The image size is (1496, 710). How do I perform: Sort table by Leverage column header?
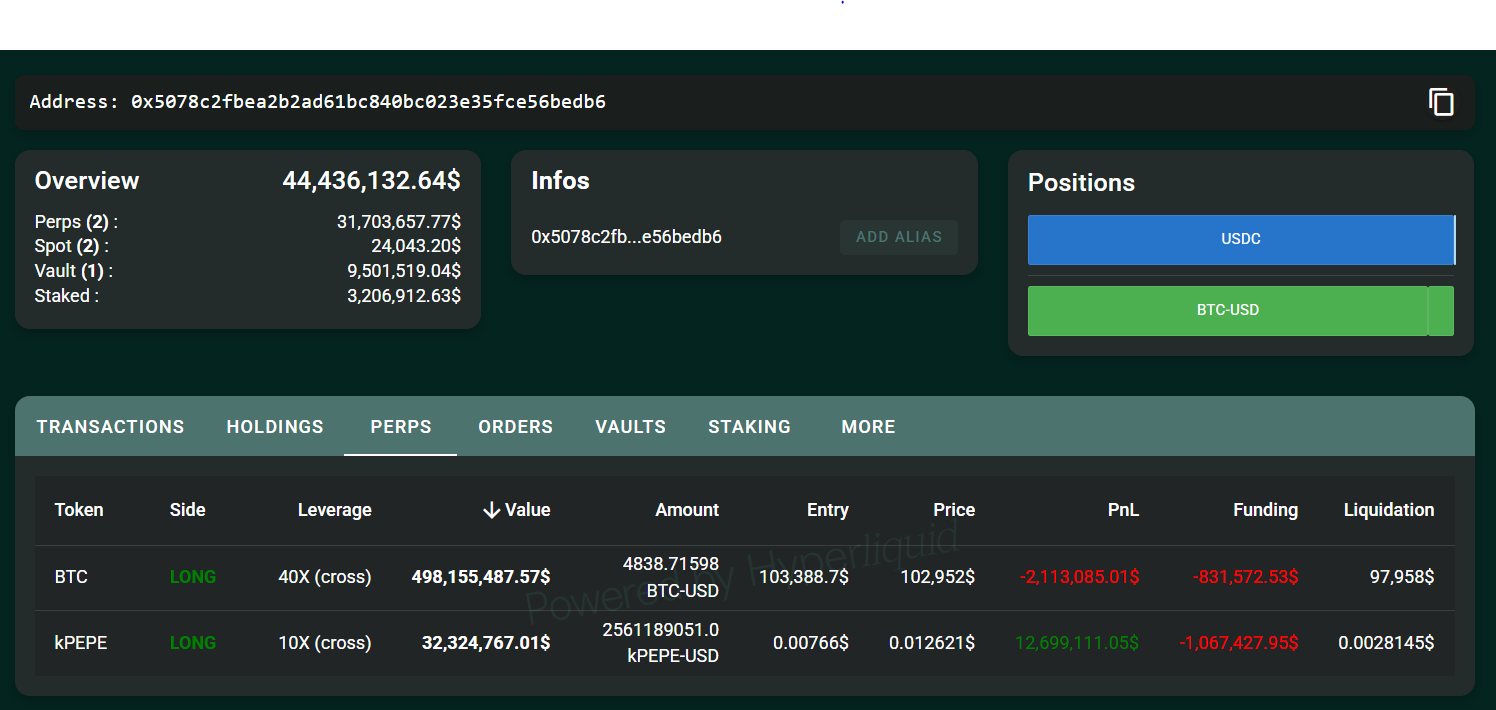(x=335, y=510)
